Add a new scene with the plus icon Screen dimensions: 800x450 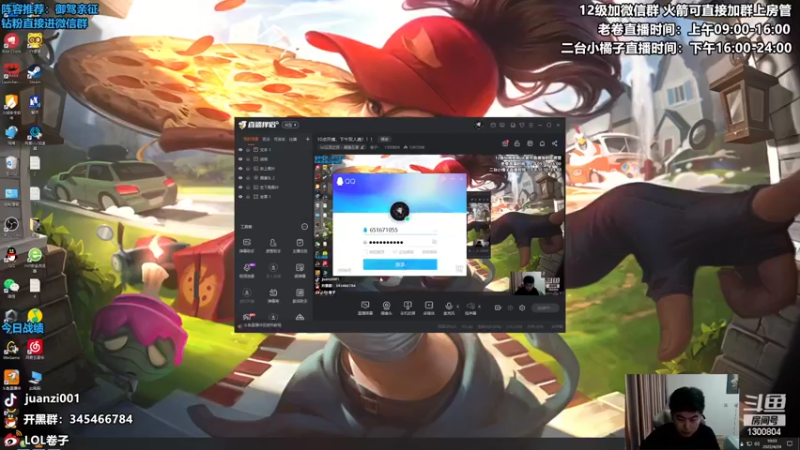pyautogui.click(x=308, y=139)
